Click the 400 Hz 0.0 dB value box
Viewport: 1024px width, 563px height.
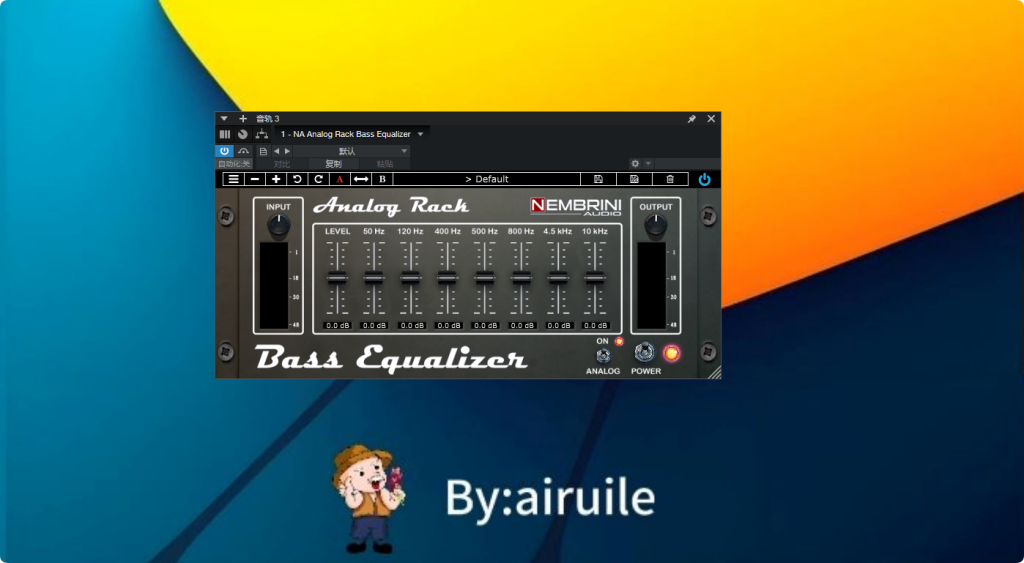point(449,325)
